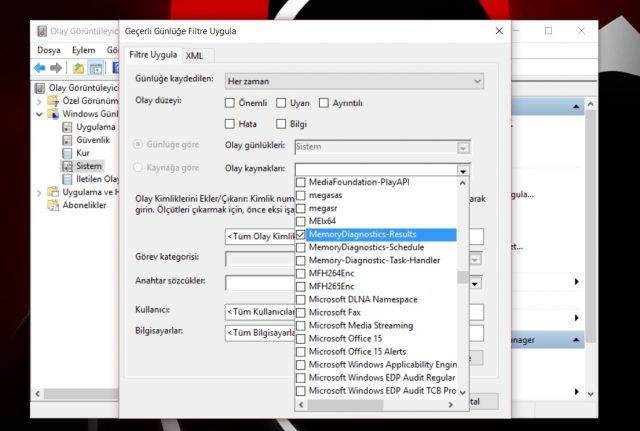
Task: Click the source list vertical scrollbar thumb
Action: coord(462,277)
